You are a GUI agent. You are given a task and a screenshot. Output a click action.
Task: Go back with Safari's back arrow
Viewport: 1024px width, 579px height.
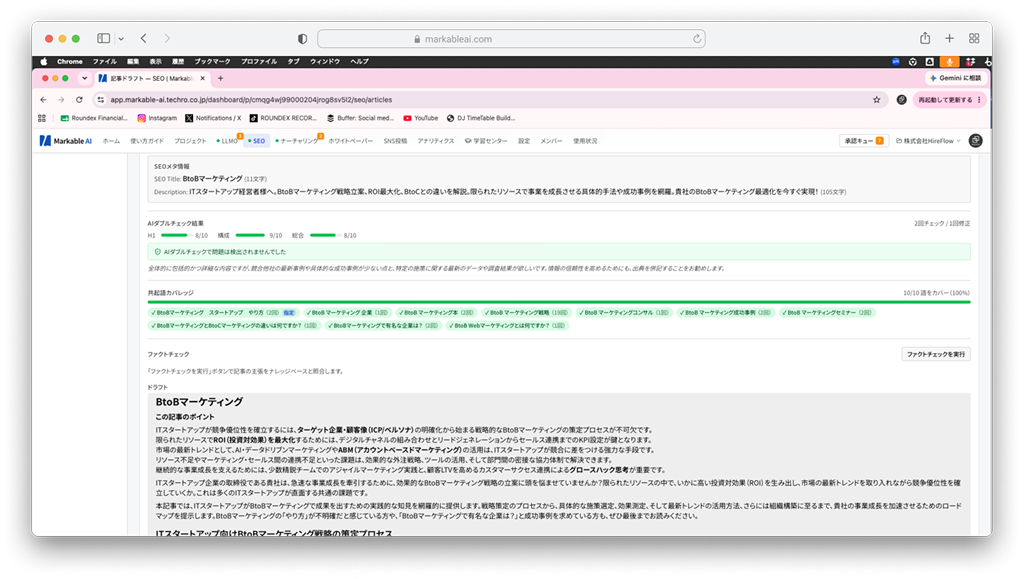144,39
